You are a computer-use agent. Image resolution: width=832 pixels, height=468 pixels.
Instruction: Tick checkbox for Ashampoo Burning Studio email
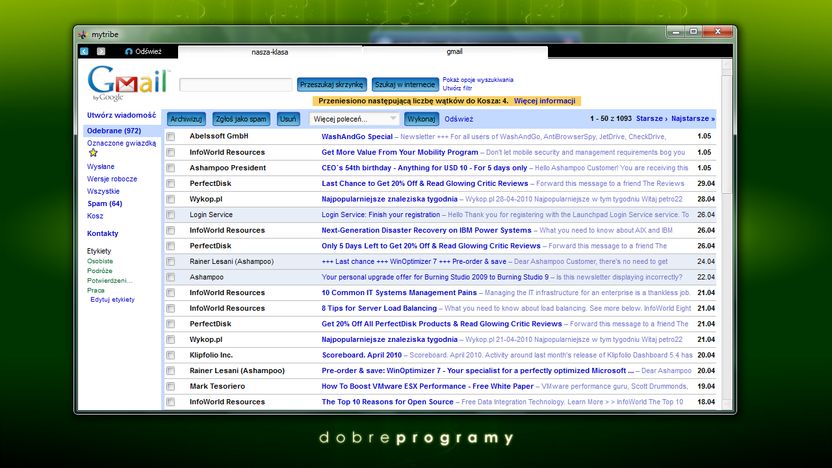(x=171, y=278)
